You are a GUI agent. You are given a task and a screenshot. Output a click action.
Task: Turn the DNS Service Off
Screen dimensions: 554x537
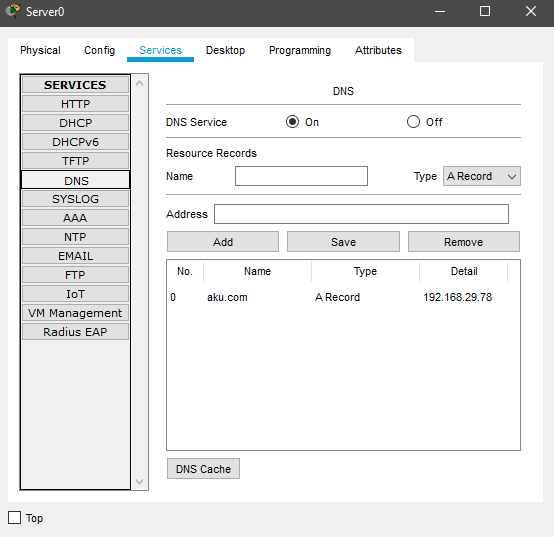(x=413, y=122)
